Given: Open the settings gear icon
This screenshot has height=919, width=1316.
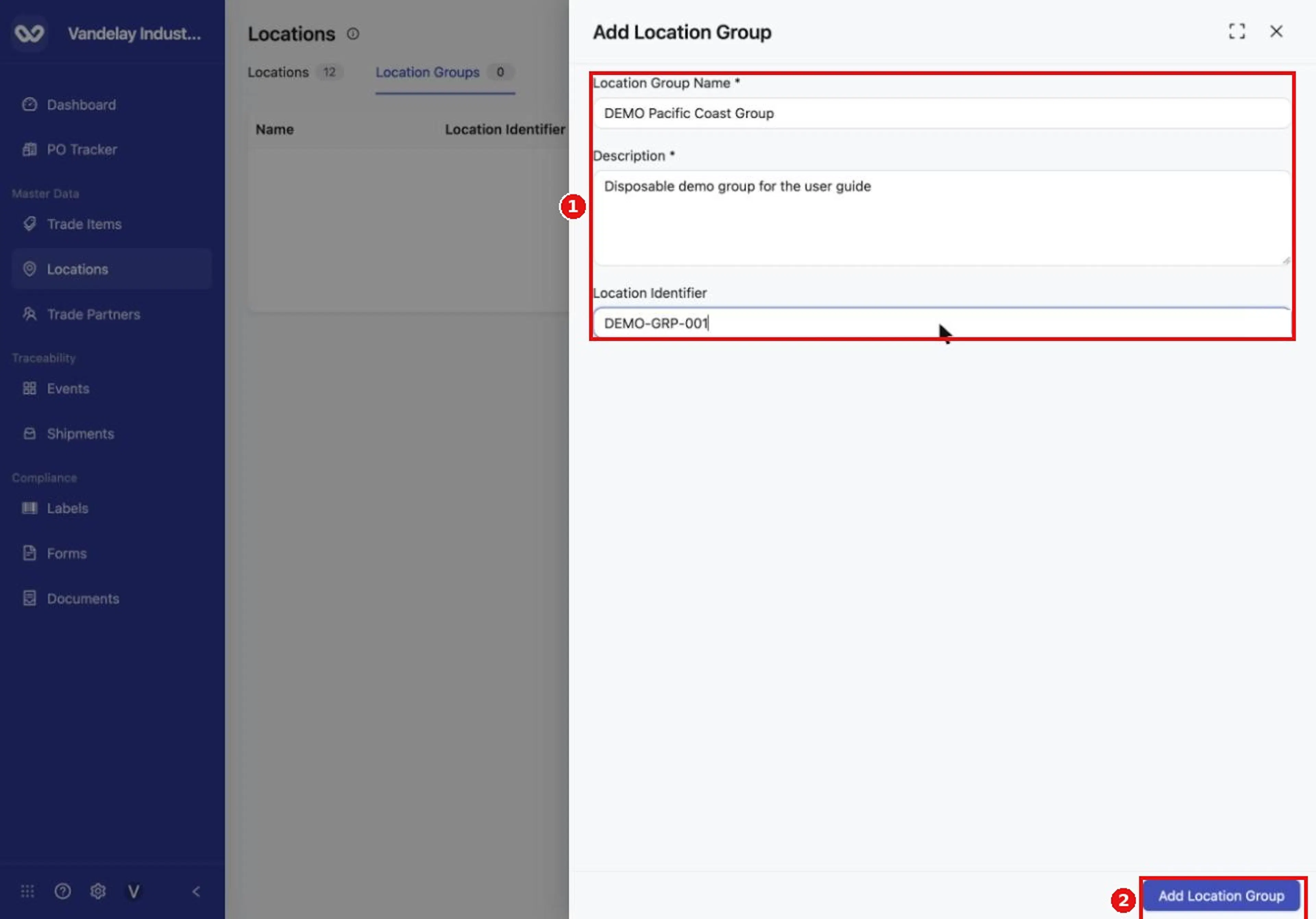Looking at the screenshot, I should [98, 891].
